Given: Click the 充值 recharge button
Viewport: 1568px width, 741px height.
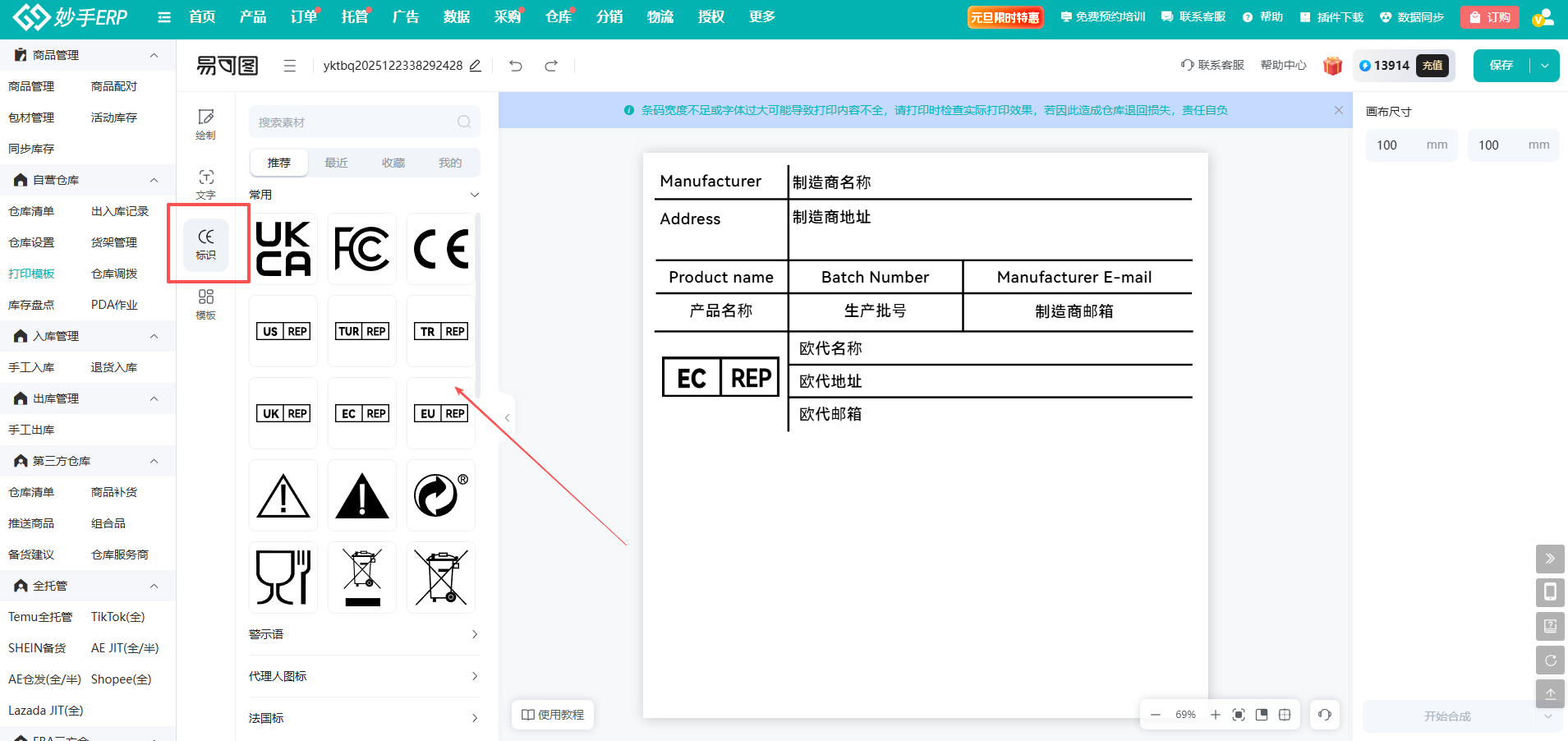Looking at the screenshot, I should [x=1432, y=66].
